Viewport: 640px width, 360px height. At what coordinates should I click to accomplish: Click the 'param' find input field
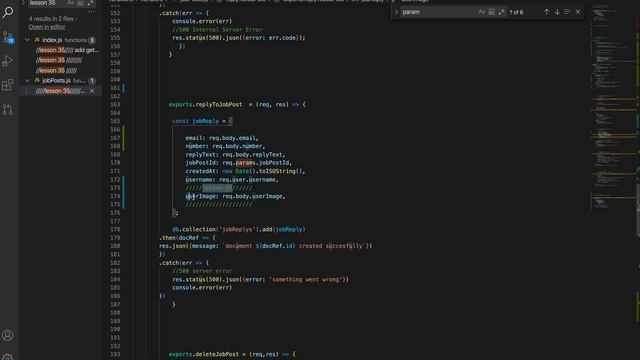(x=439, y=12)
